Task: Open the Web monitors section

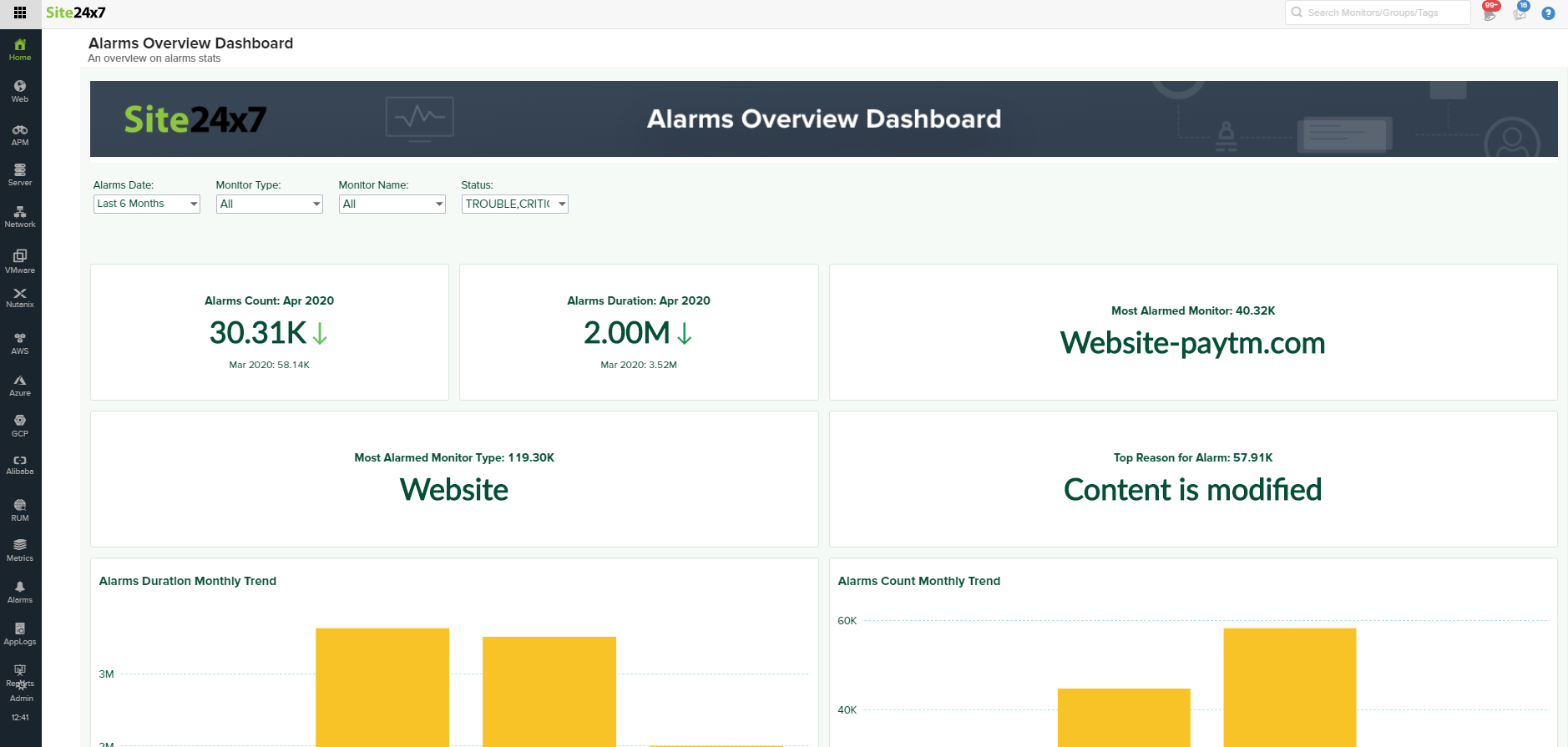Action: click(20, 91)
